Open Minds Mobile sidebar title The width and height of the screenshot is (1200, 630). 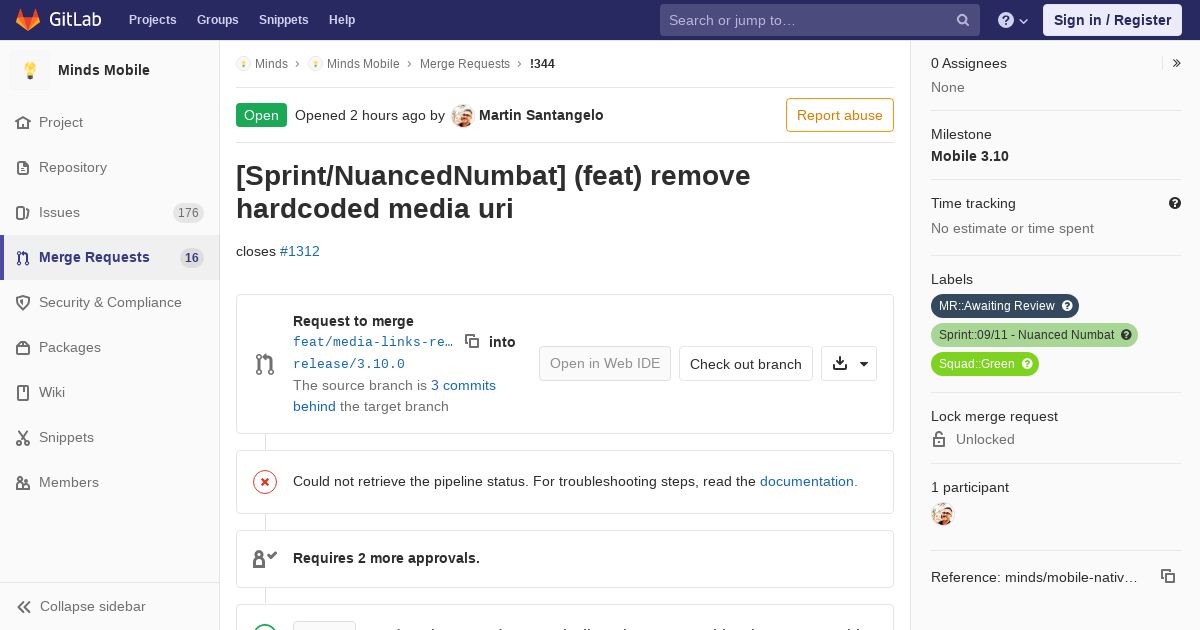[x=104, y=70]
